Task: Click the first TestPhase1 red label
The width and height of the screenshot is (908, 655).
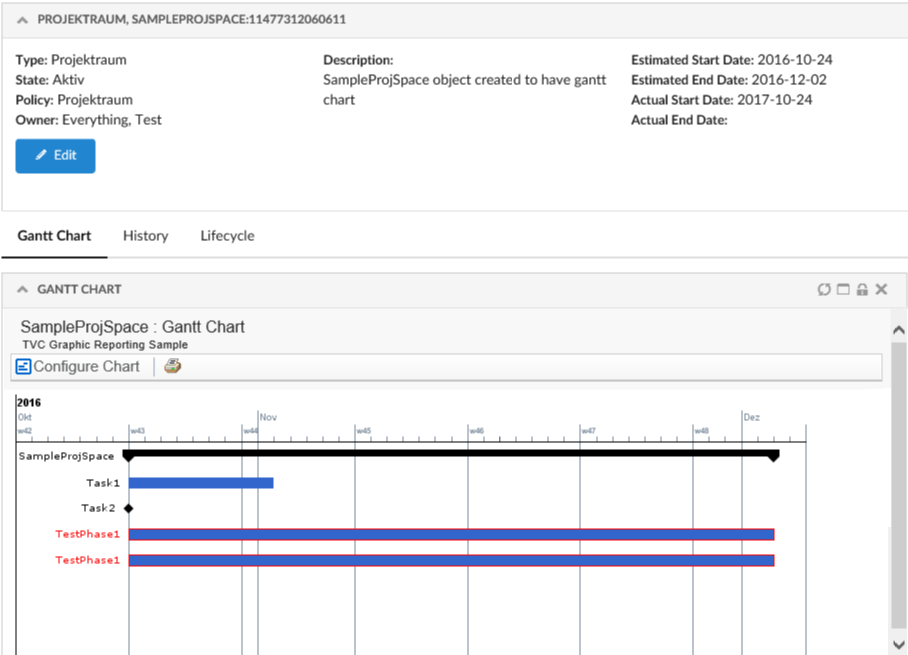Action: tap(87, 534)
